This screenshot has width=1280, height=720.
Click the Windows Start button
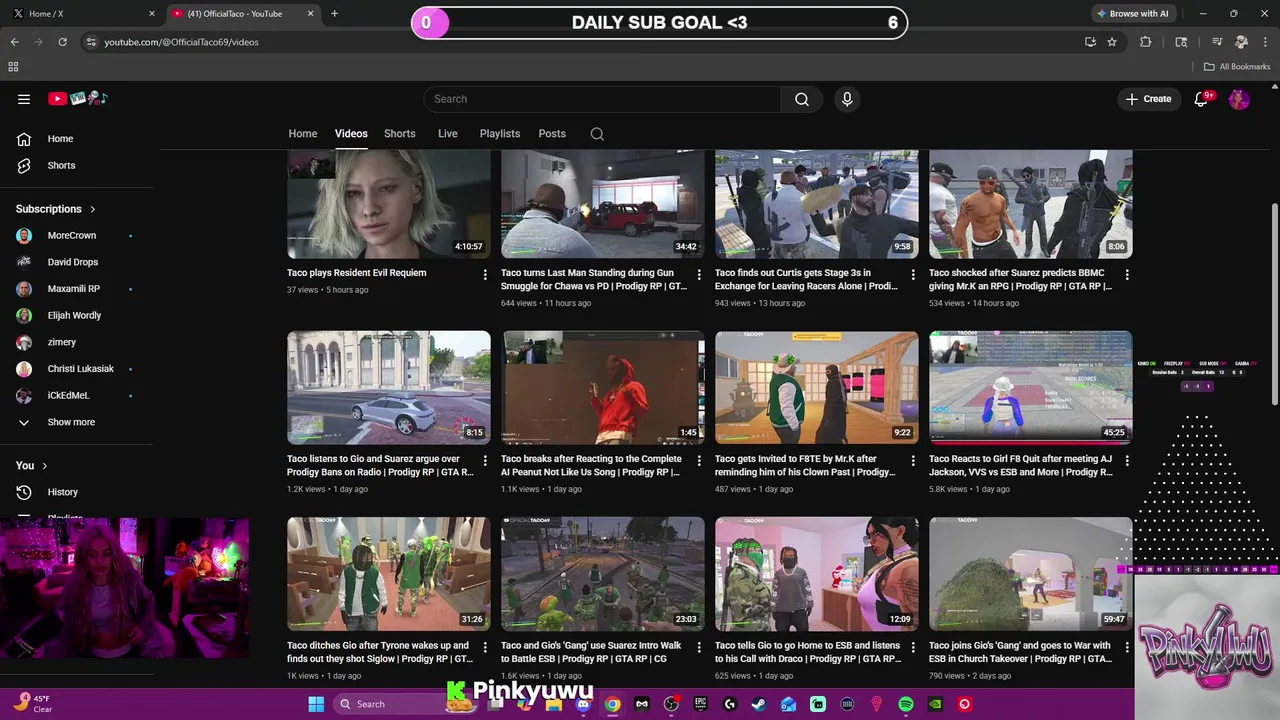tap(316, 704)
